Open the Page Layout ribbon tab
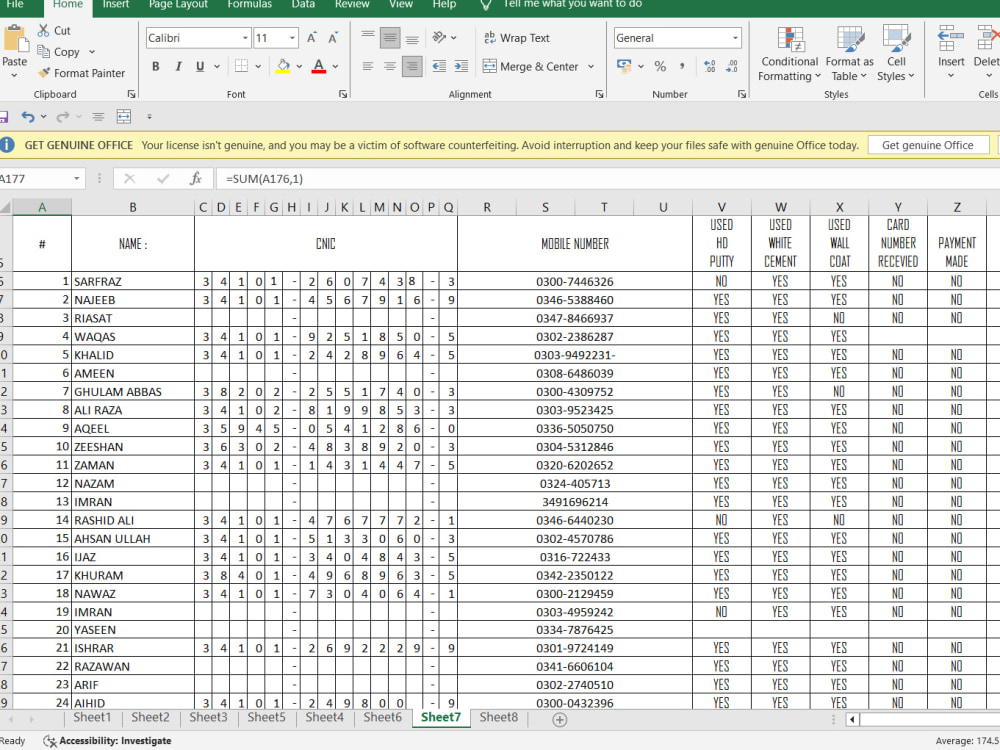1000x750 pixels. (x=179, y=4)
